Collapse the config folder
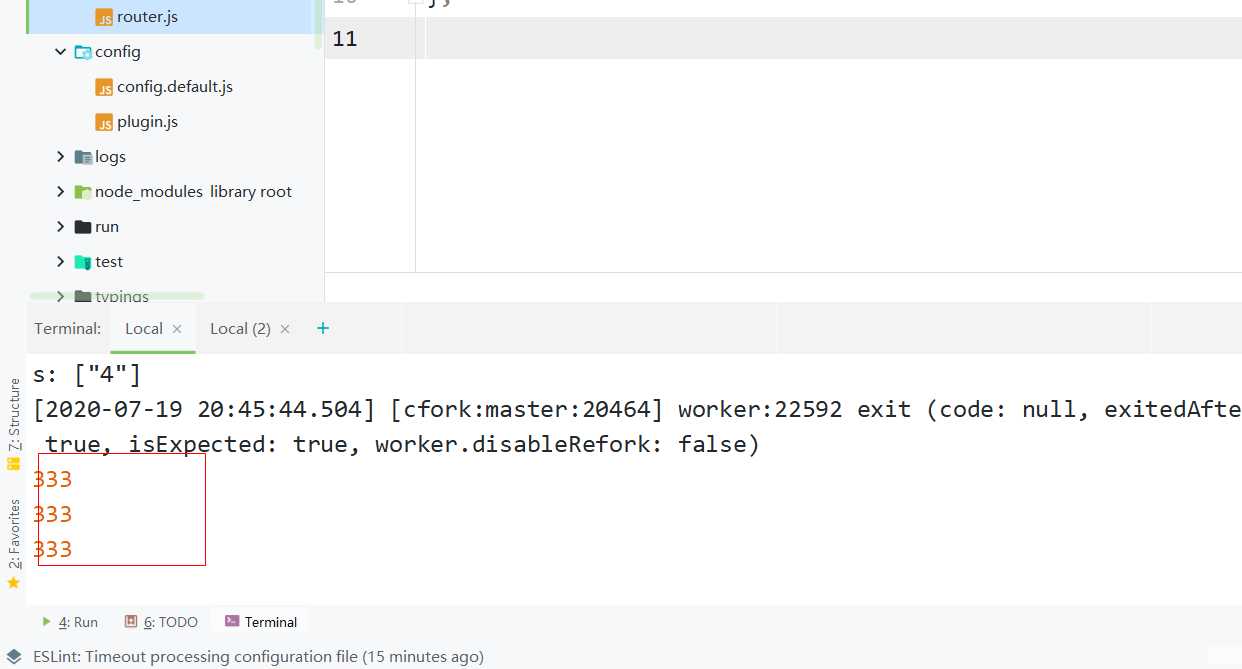 pyautogui.click(x=61, y=52)
